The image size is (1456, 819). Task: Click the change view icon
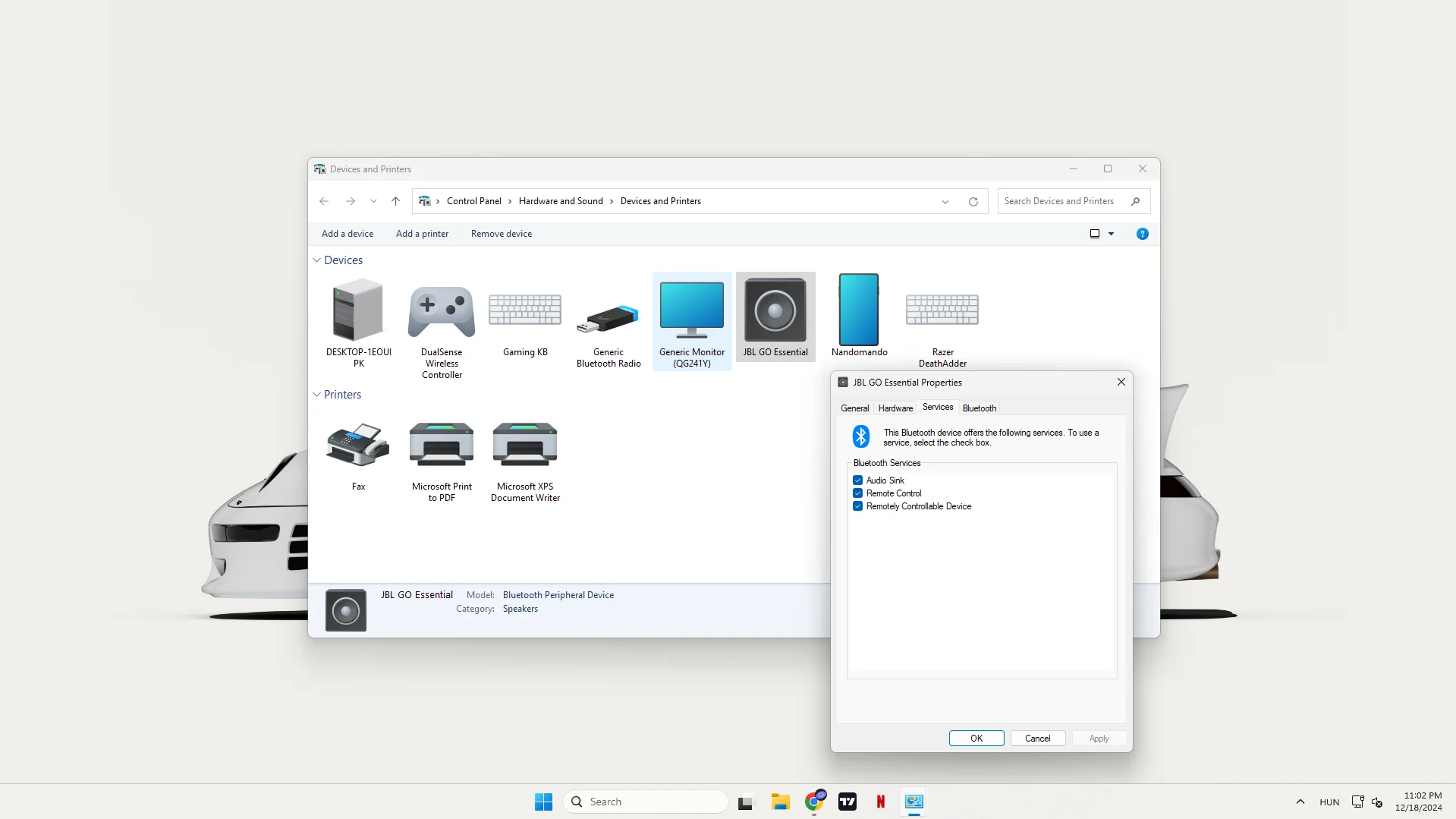tap(1095, 234)
